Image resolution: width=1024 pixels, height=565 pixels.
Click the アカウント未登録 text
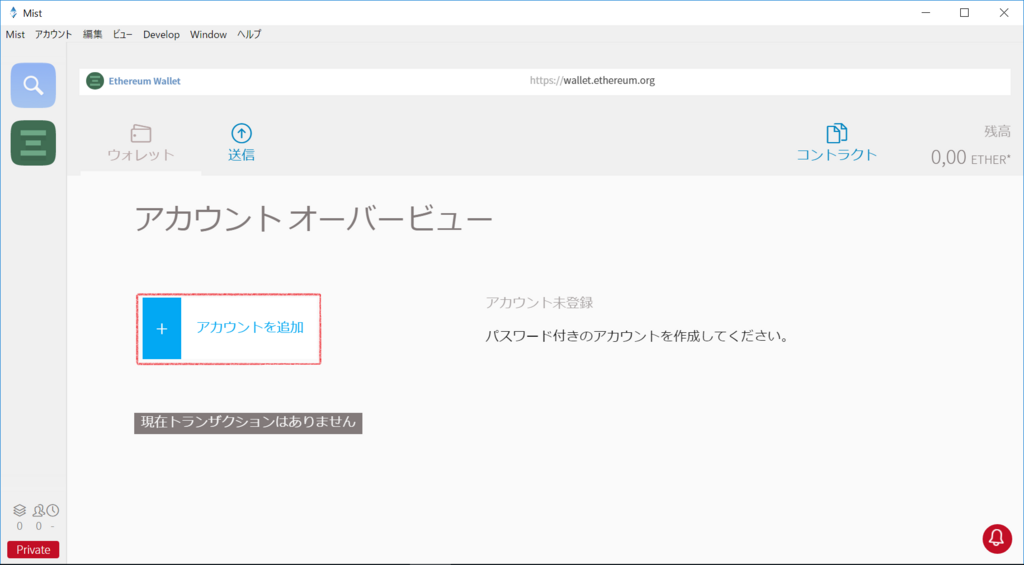point(539,303)
